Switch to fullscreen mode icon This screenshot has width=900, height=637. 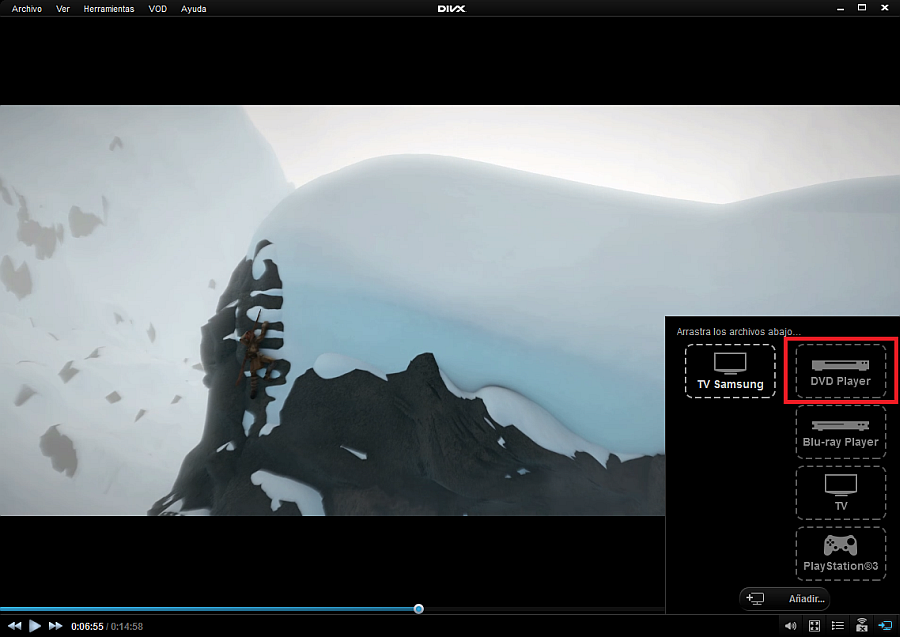[814, 626]
